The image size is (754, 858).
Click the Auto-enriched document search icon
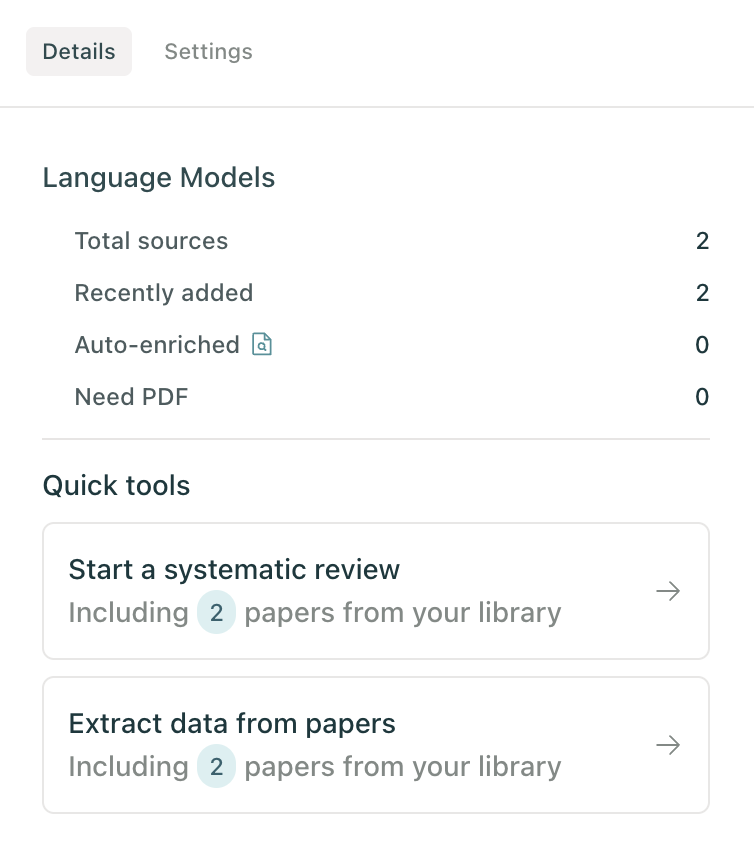pyautogui.click(x=262, y=344)
